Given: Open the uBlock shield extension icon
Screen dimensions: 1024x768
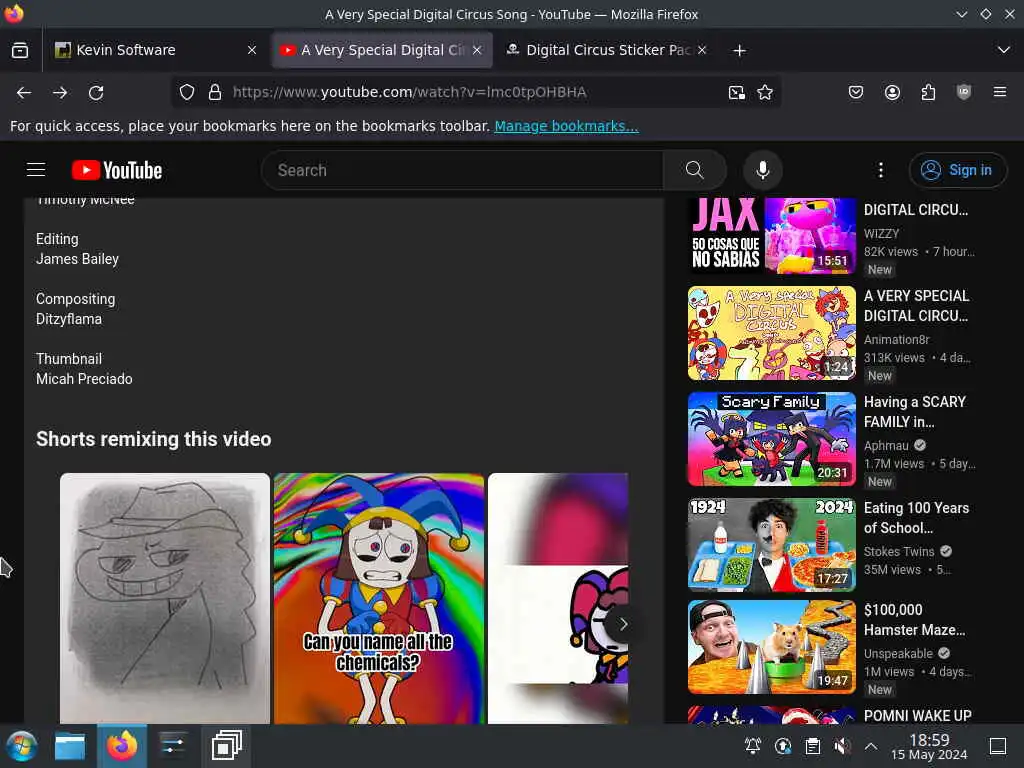Looking at the screenshot, I should [x=964, y=92].
